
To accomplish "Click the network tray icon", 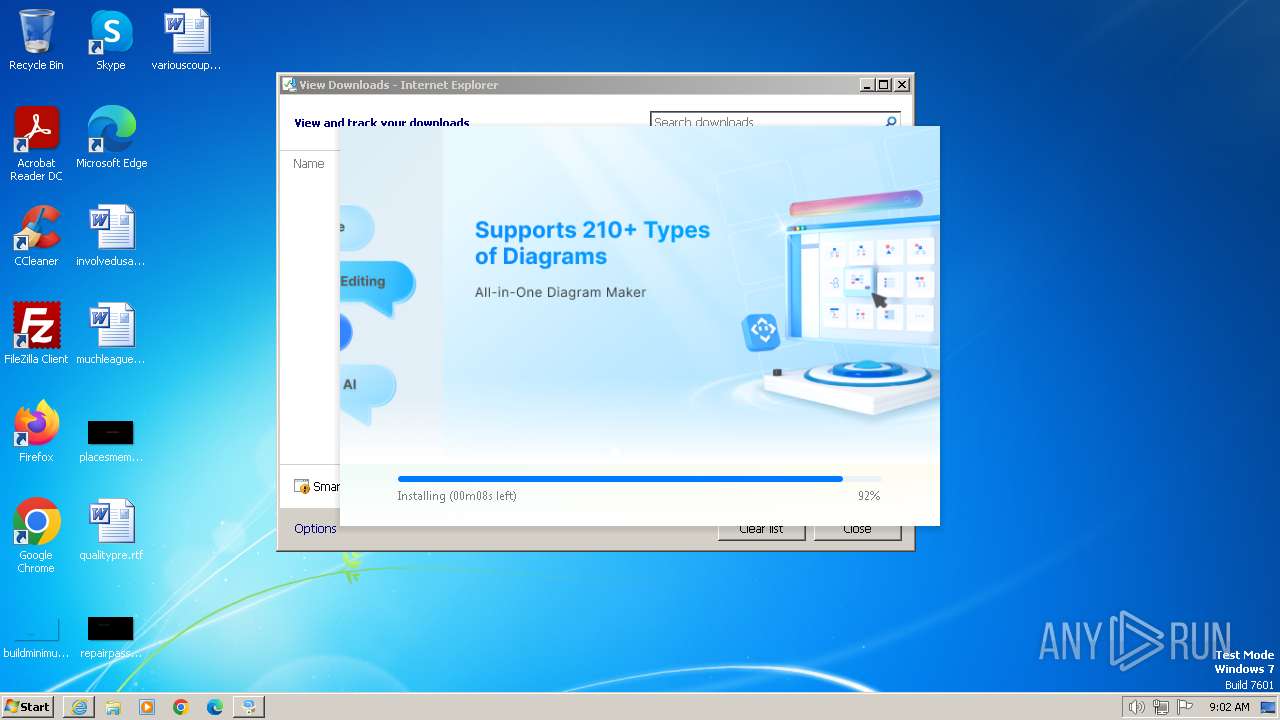I will coord(1161,707).
